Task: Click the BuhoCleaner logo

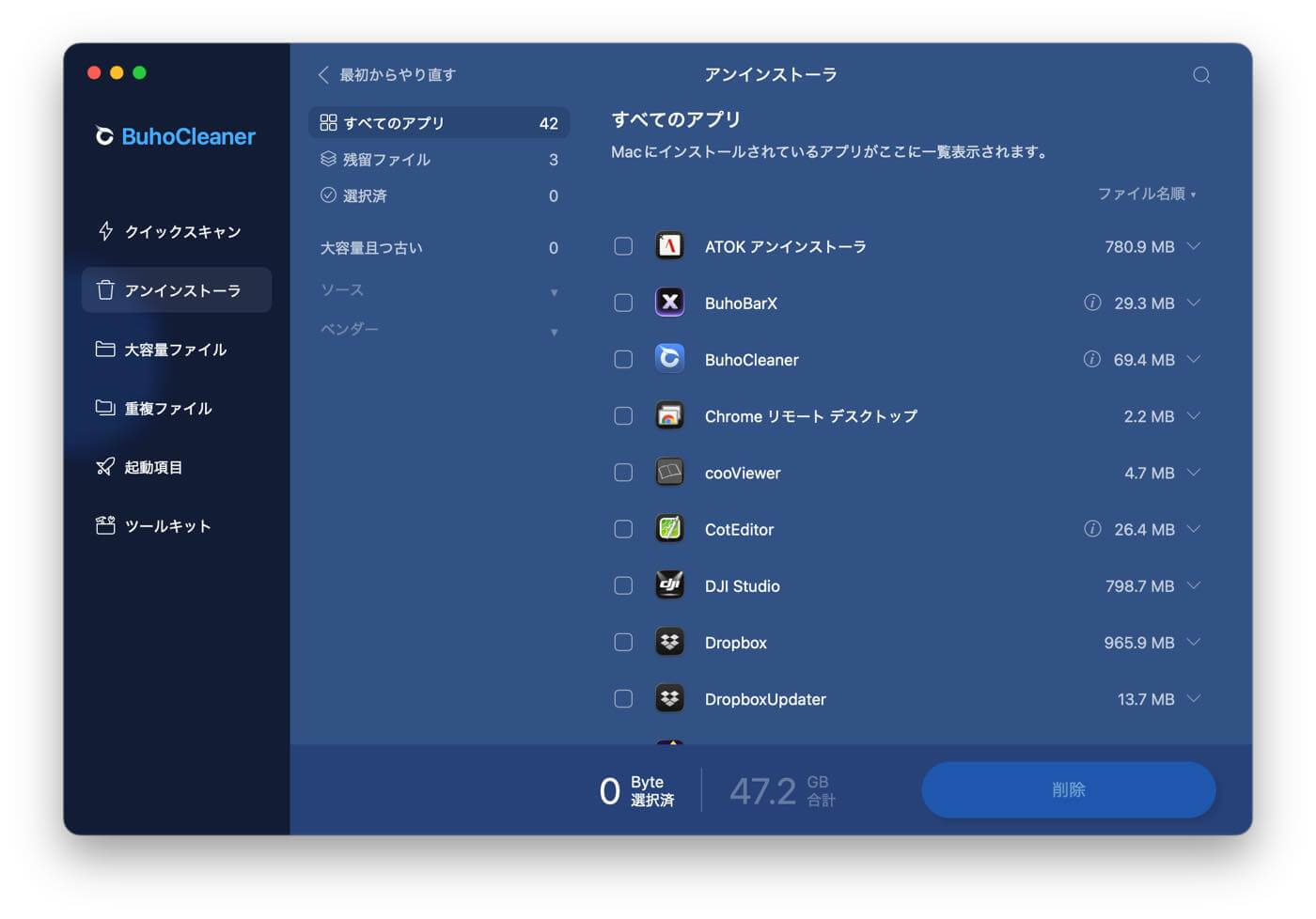Action: click(x=174, y=136)
